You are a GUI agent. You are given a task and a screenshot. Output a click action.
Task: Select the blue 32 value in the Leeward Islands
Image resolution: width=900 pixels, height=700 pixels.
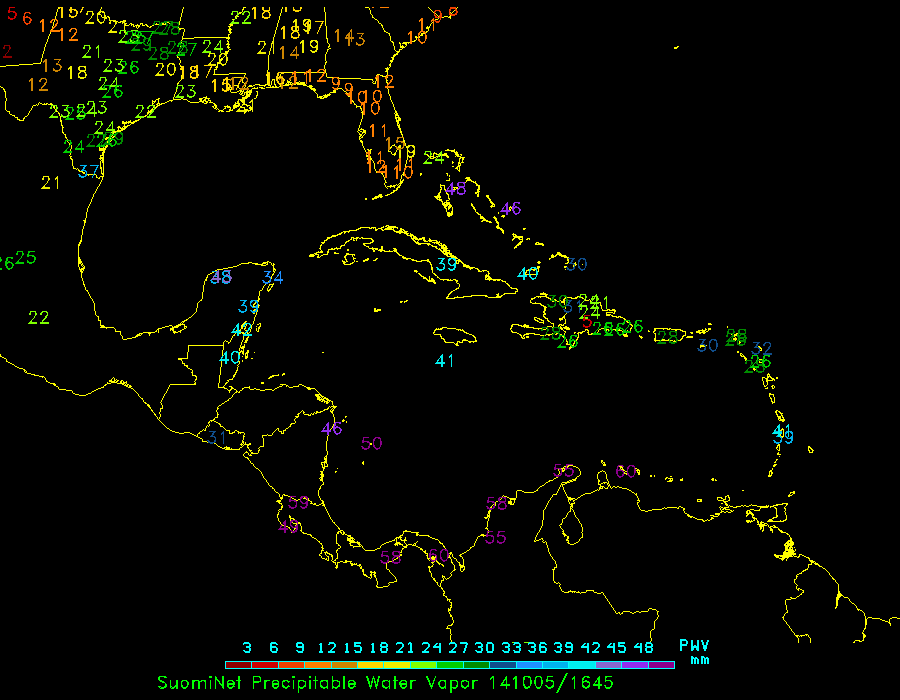click(x=763, y=348)
